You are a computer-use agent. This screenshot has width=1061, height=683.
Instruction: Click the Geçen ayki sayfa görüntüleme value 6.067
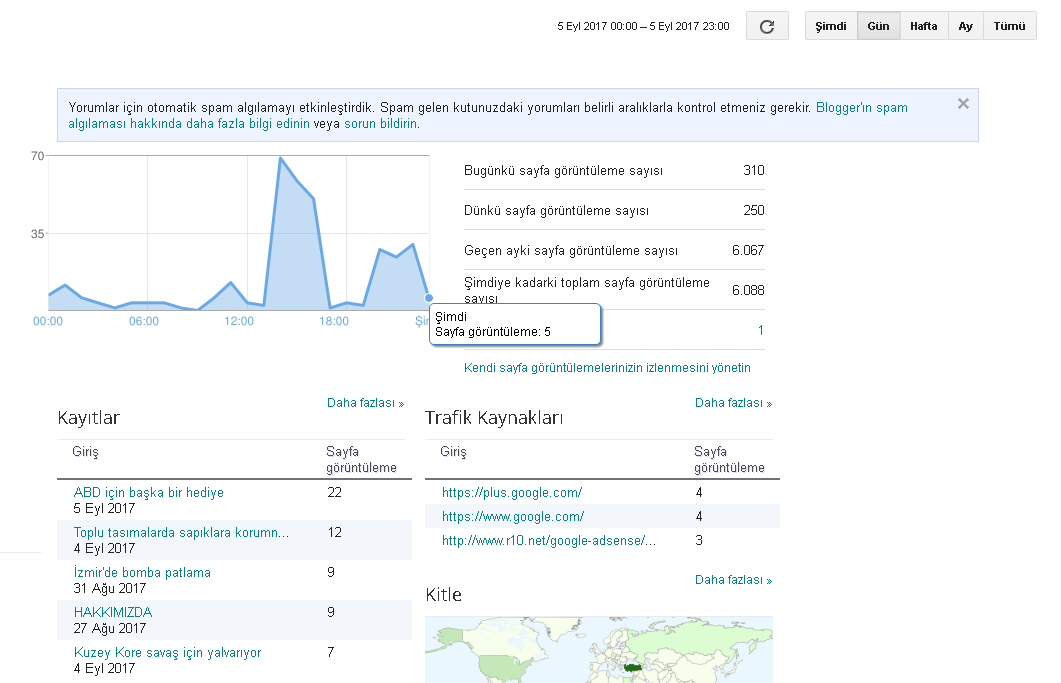[x=748, y=250]
